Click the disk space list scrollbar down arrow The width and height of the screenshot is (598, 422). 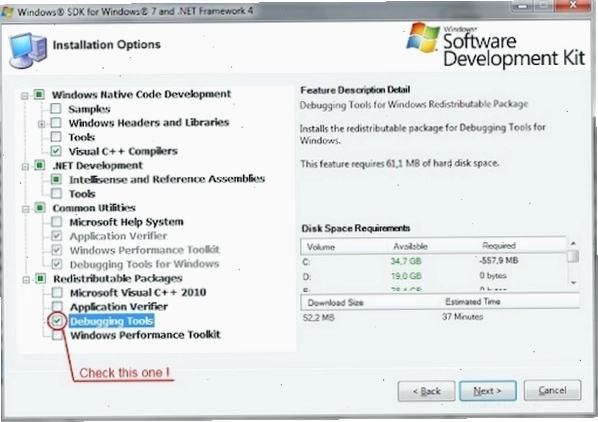[x=573, y=283]
